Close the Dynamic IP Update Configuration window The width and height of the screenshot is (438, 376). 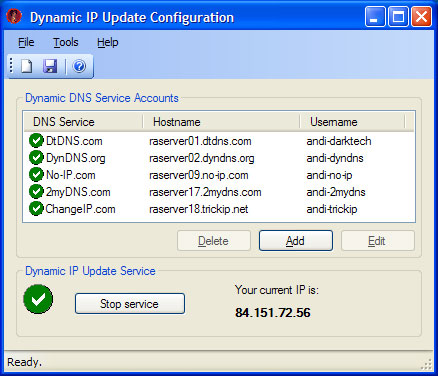pos(421,17)
